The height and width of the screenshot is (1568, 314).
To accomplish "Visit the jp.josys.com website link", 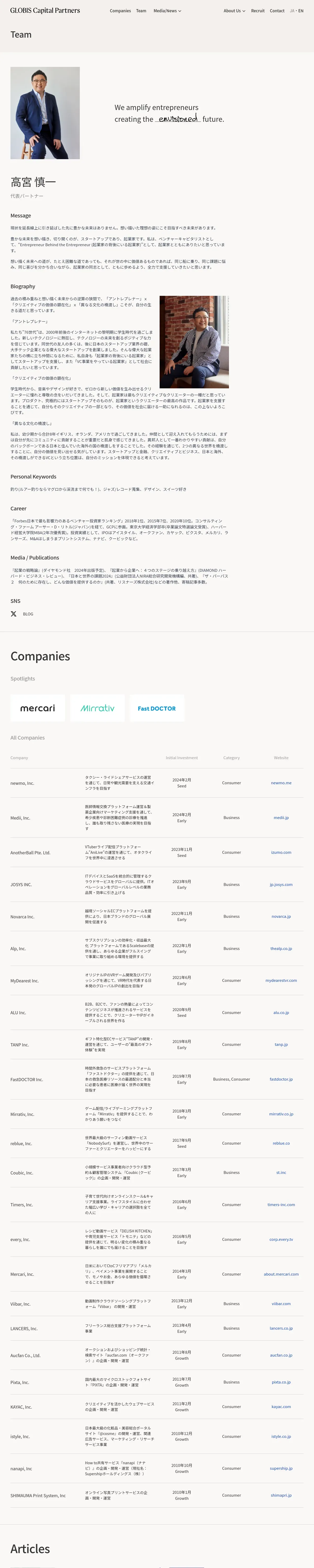I will (x=281, y=884).
